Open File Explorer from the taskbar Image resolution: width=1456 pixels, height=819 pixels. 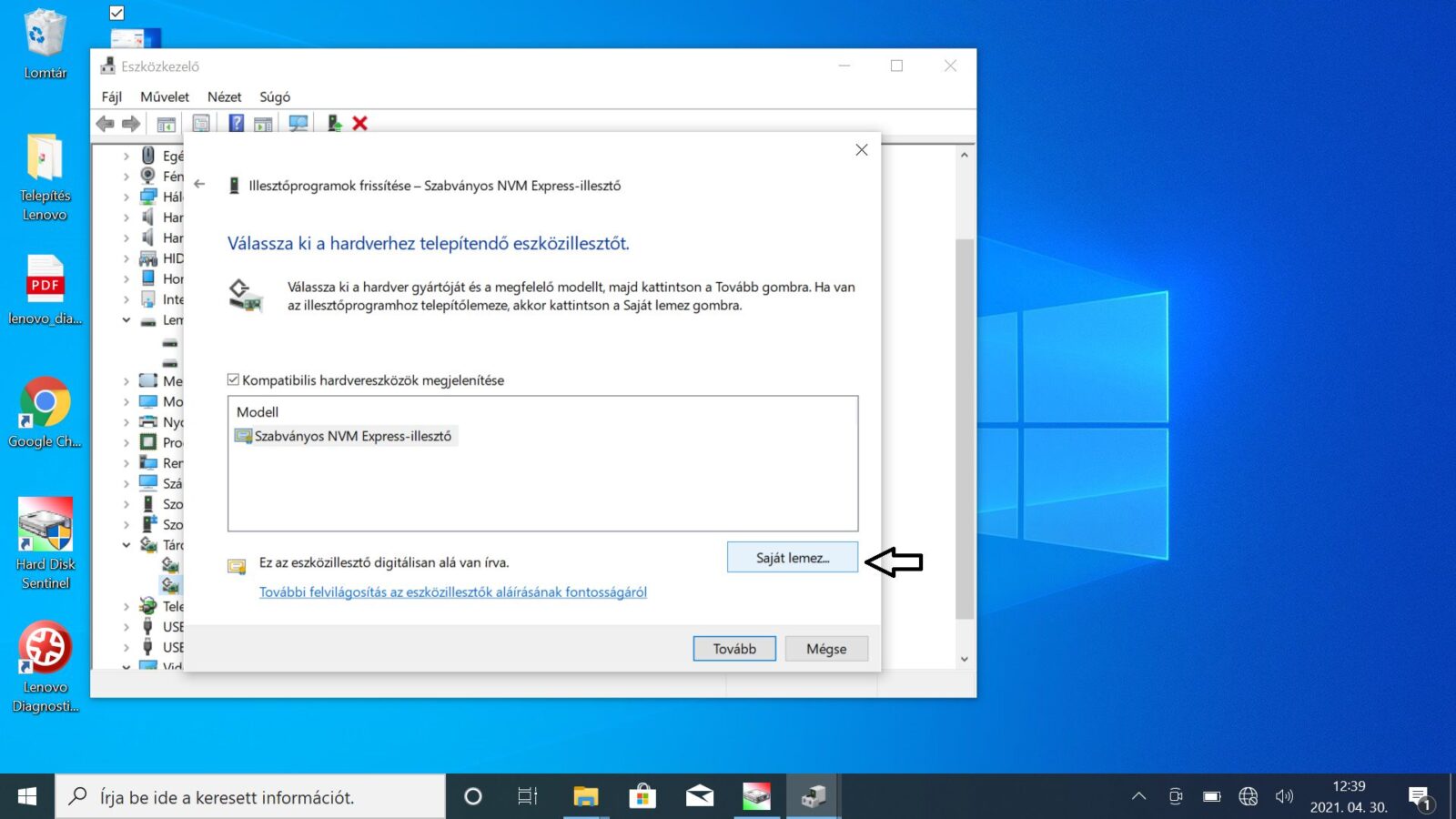[x=585, y=797]
